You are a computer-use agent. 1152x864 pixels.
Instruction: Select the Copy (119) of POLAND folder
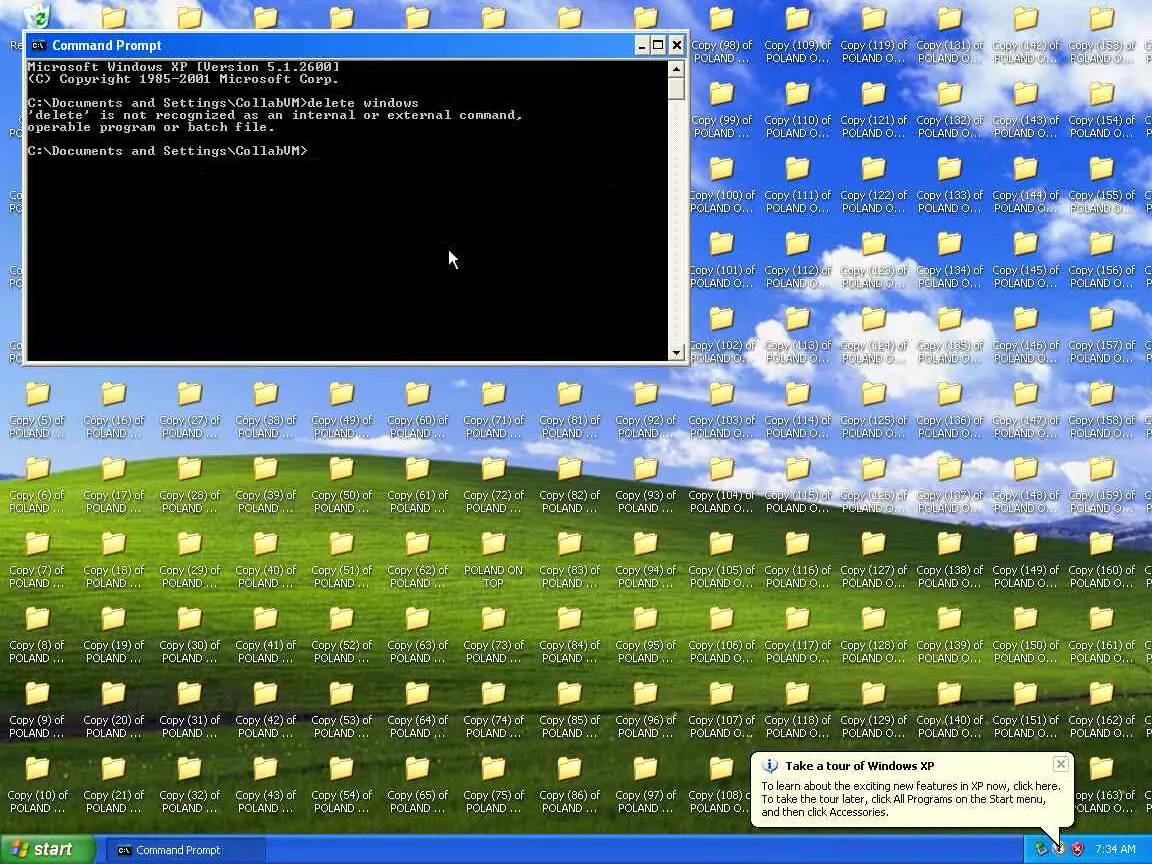874,35
